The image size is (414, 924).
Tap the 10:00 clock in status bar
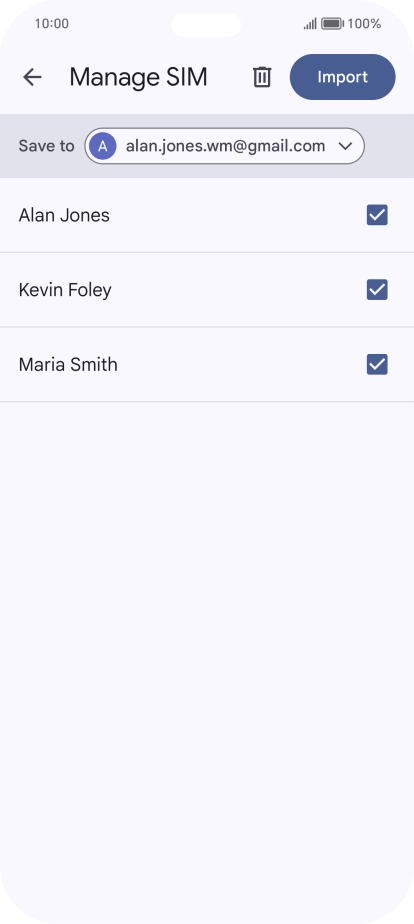52,24
